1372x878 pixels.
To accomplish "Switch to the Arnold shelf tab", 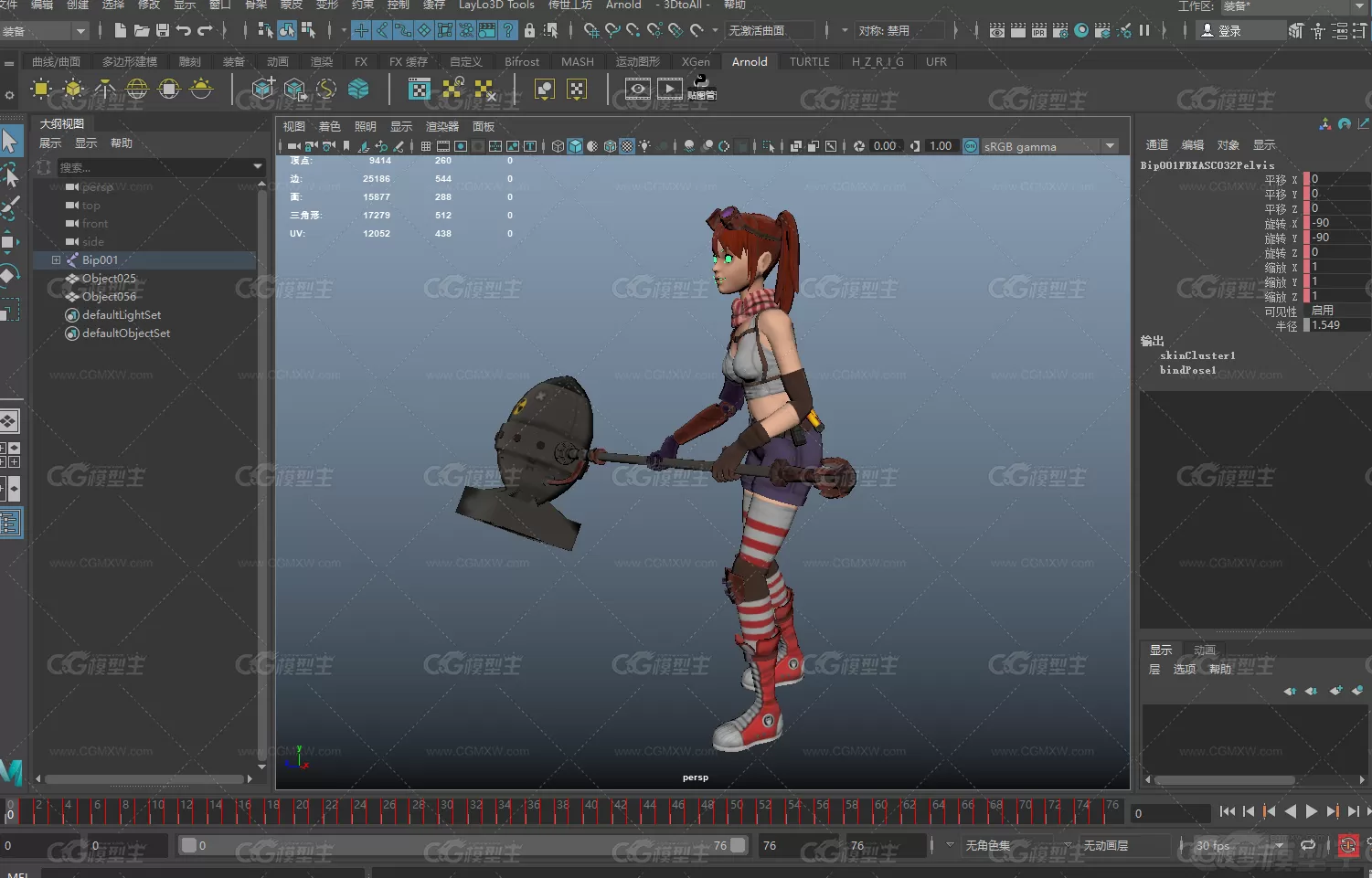I will pyautogui.click(x=750, y=61).
